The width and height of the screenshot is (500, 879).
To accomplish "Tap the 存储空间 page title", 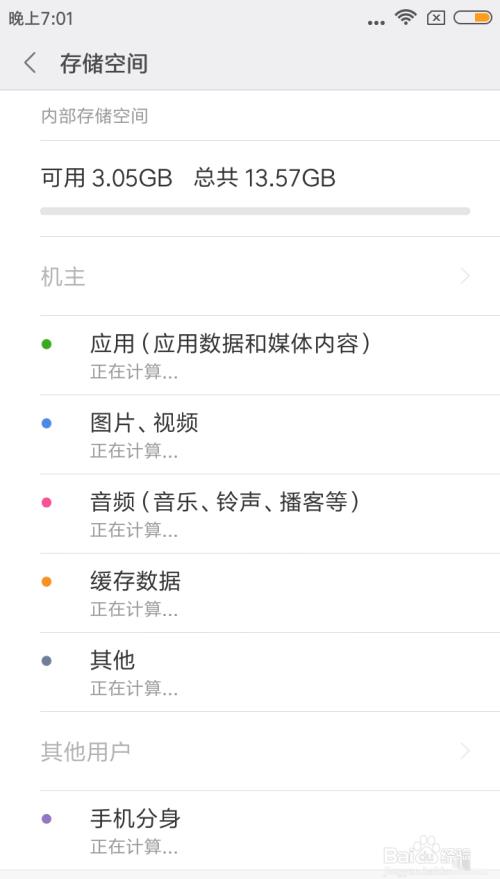I will [x=104, y=63].
